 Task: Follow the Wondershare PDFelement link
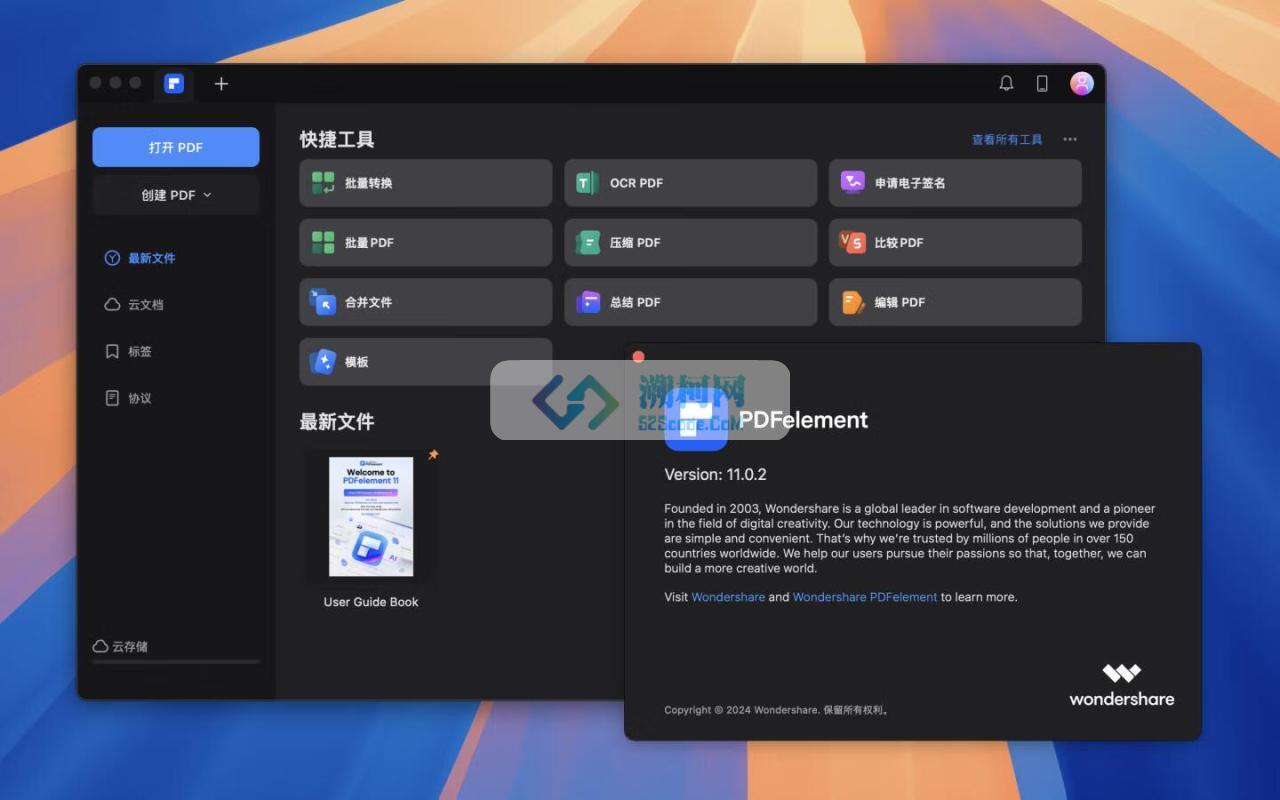coord(865,597)
